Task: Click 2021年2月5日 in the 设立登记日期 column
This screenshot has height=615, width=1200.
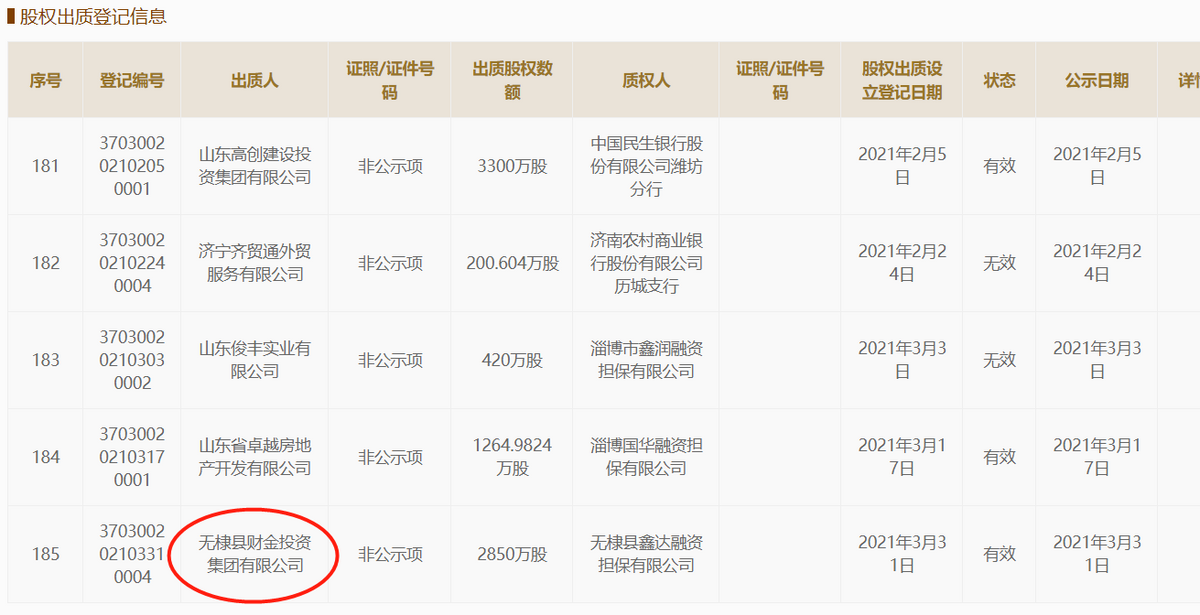Action: [x=902, y=166]
